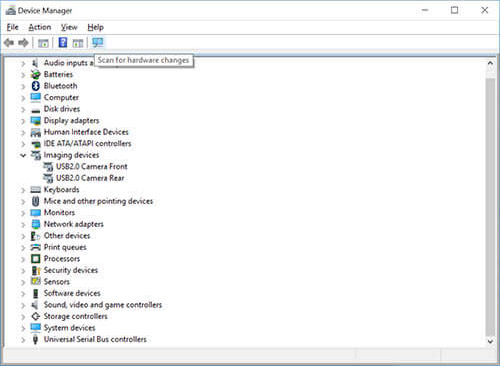Maximize the Device Manager window
500x366 pixels.
pos(454,10)
